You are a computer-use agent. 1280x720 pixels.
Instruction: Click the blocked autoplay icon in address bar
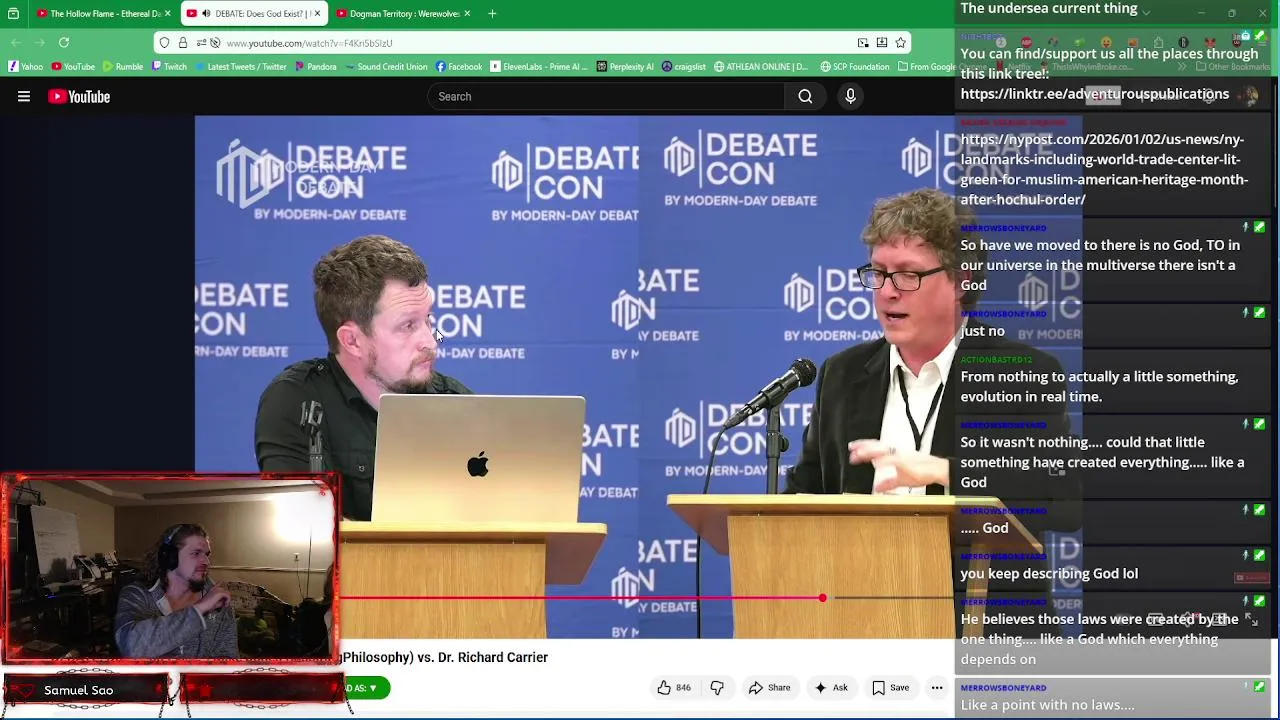coord(215,43)
